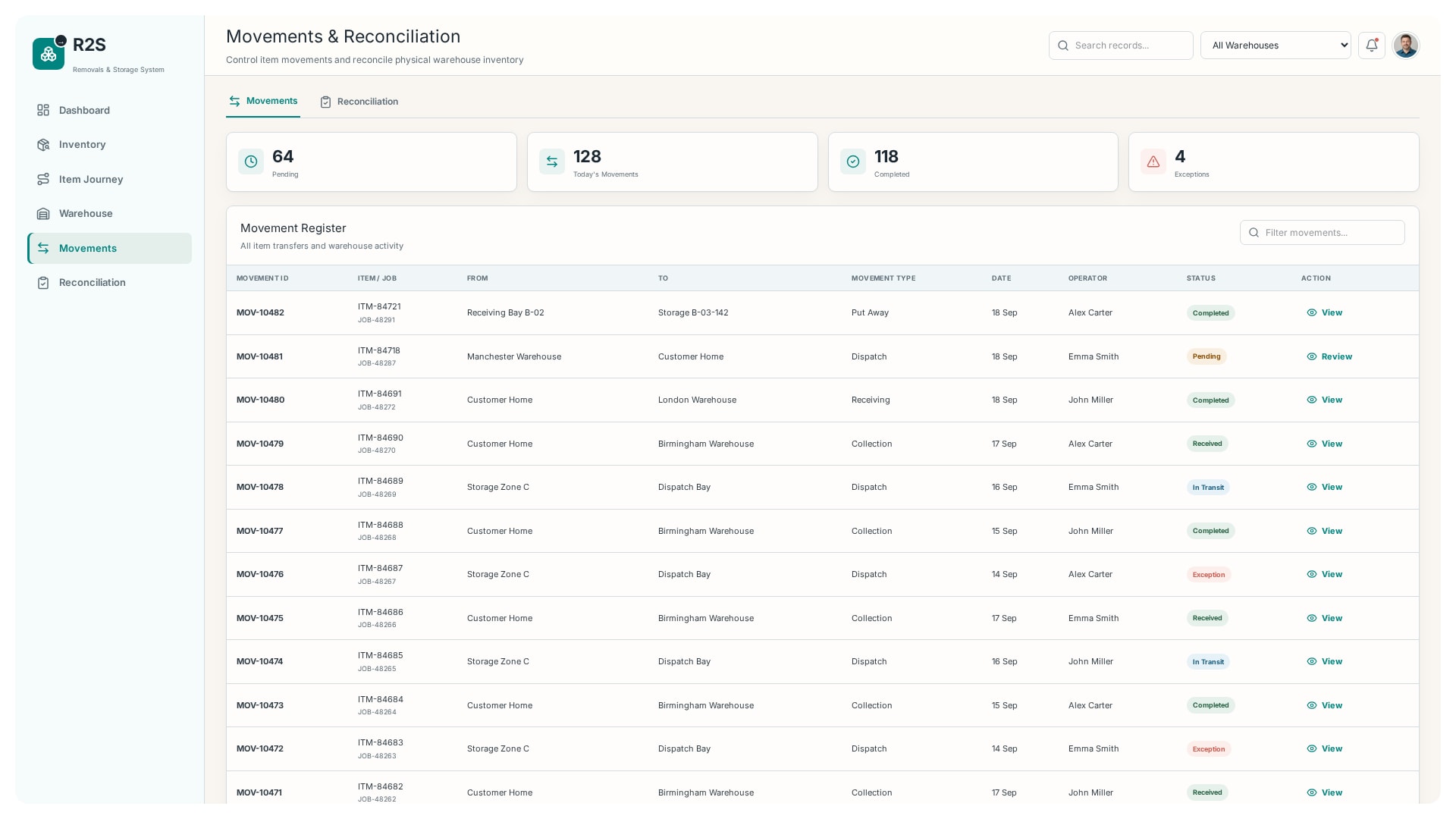
Task: Click View for MOV-10472
Action: [1324, 748]
